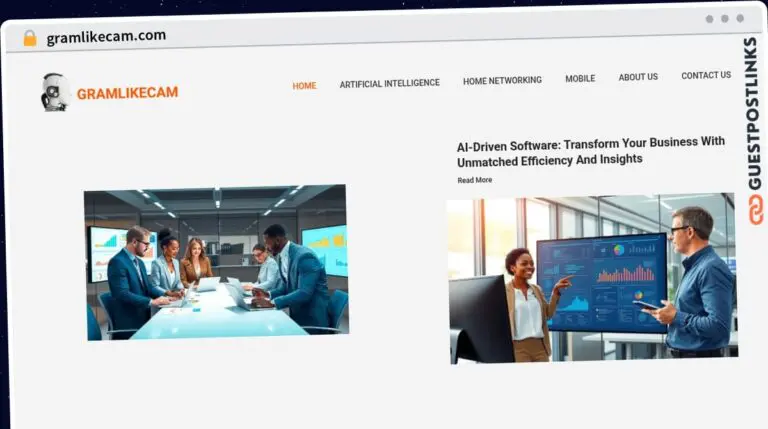The image size is (768, 429).
Task: Click the robot logo icon
Action: (54, 92)
